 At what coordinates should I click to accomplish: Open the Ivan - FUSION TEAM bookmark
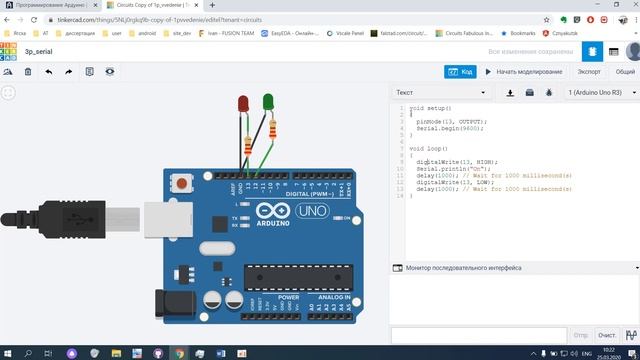(x=226, y=33)
